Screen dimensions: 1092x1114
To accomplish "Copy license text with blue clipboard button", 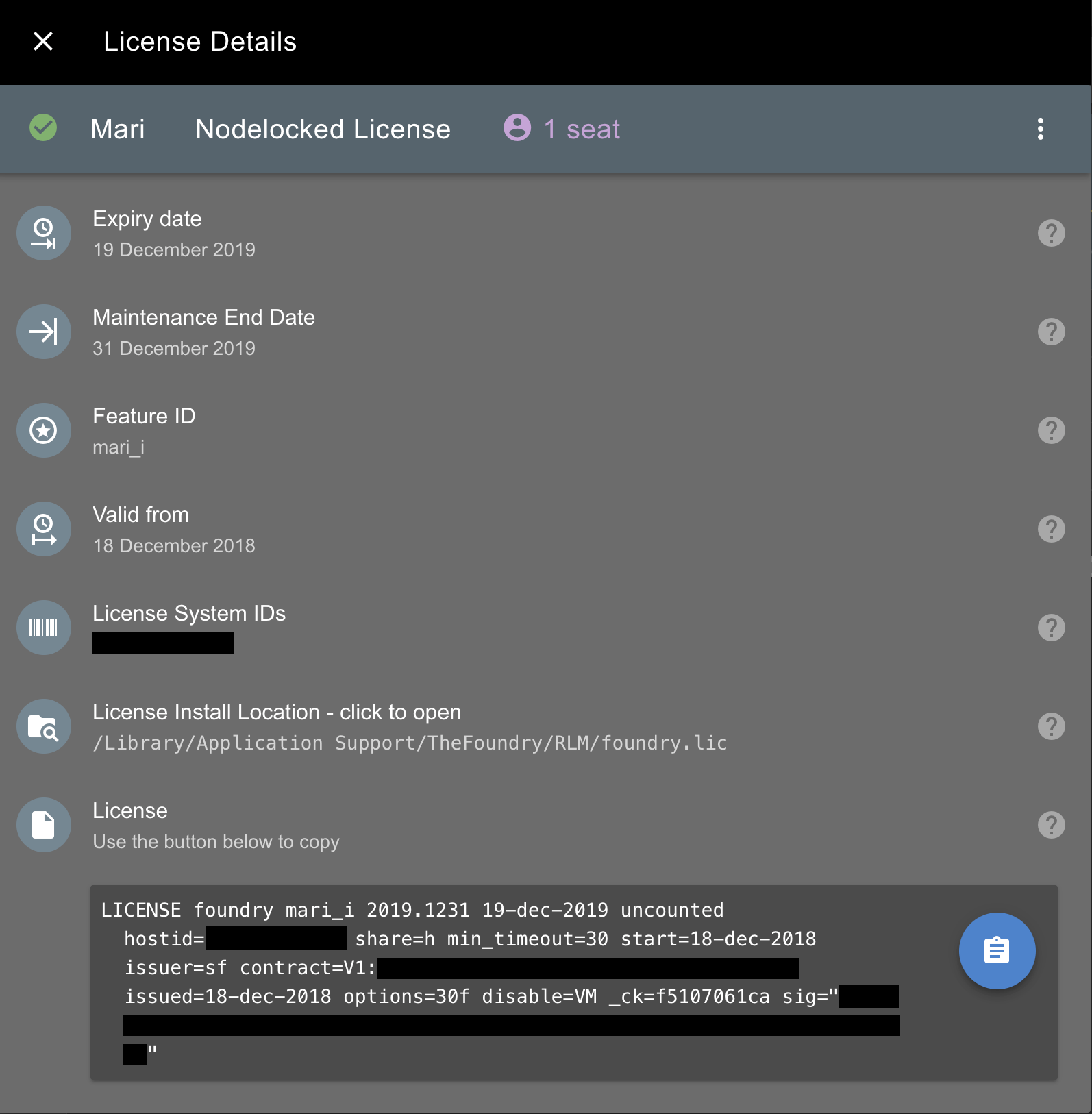I will point(997,951).
